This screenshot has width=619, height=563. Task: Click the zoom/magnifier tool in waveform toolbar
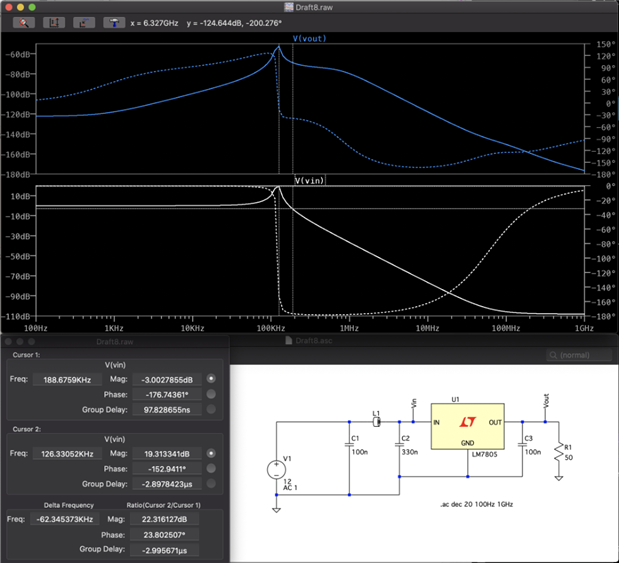pyautogui.click(x=22, y=22)
